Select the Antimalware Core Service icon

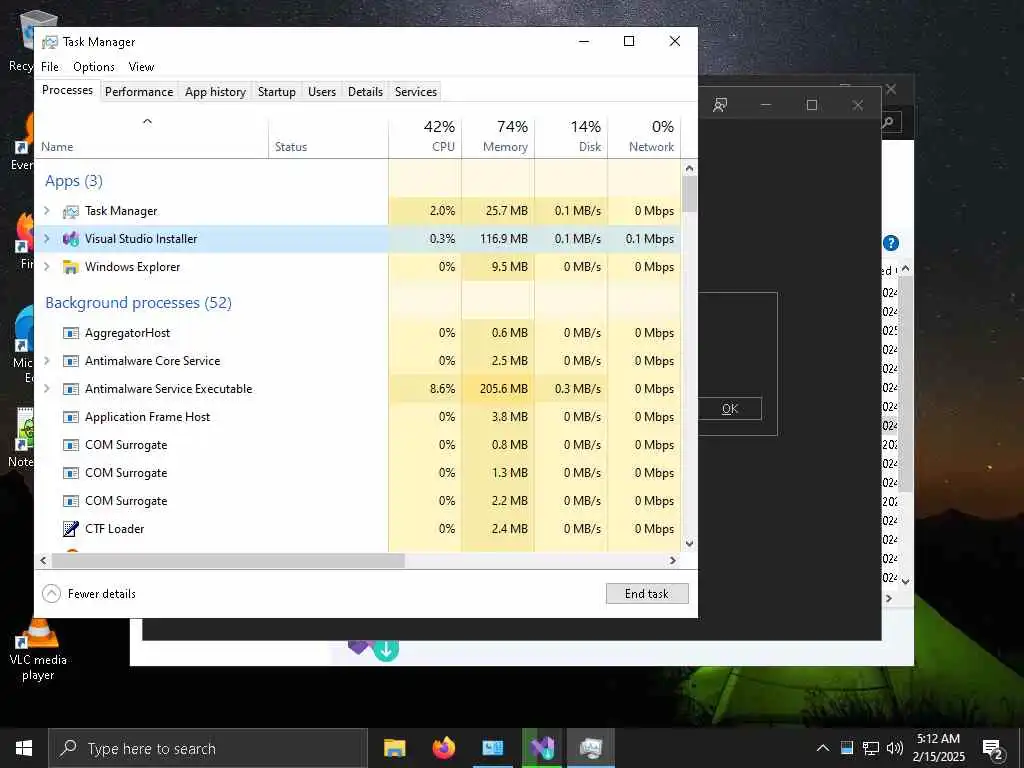tap(71, 361)
